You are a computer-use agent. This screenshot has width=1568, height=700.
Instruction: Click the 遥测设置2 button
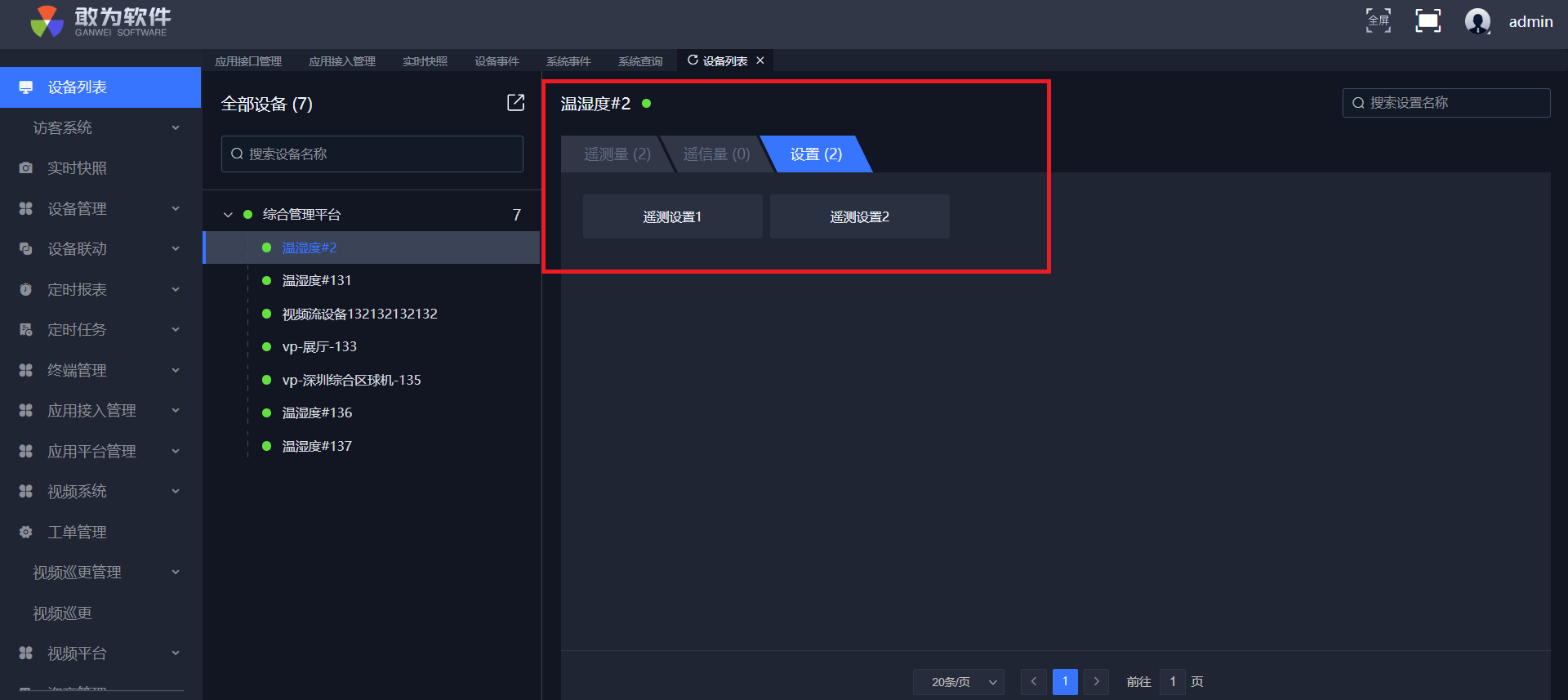[860, 216]
